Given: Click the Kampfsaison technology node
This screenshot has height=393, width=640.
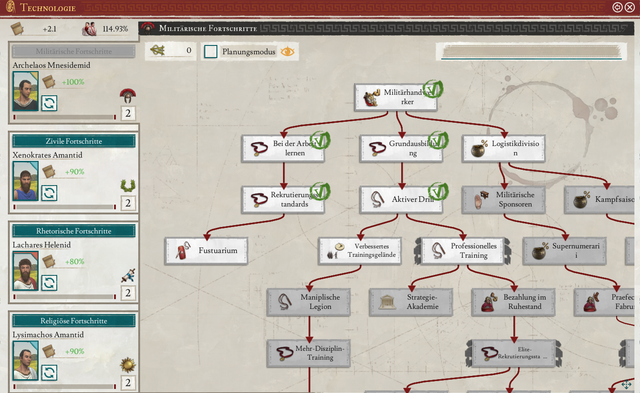Looking at the screenshot, I should pyautogui.click(x=600, y=200).
